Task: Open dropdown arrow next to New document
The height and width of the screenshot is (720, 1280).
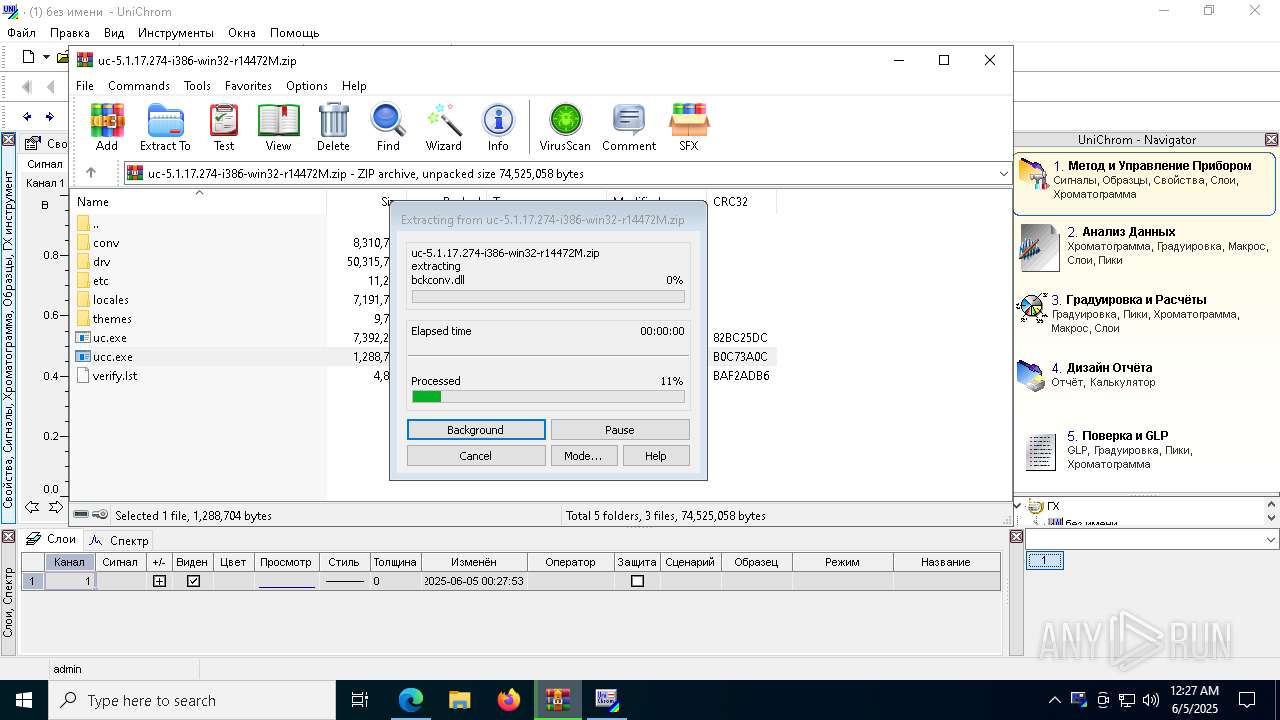Action: point(45,57)
